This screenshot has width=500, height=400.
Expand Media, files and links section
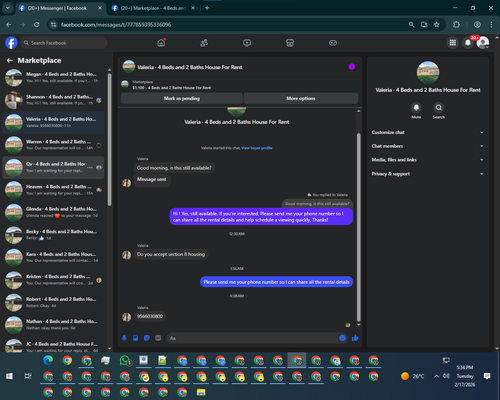click(428, 160)
